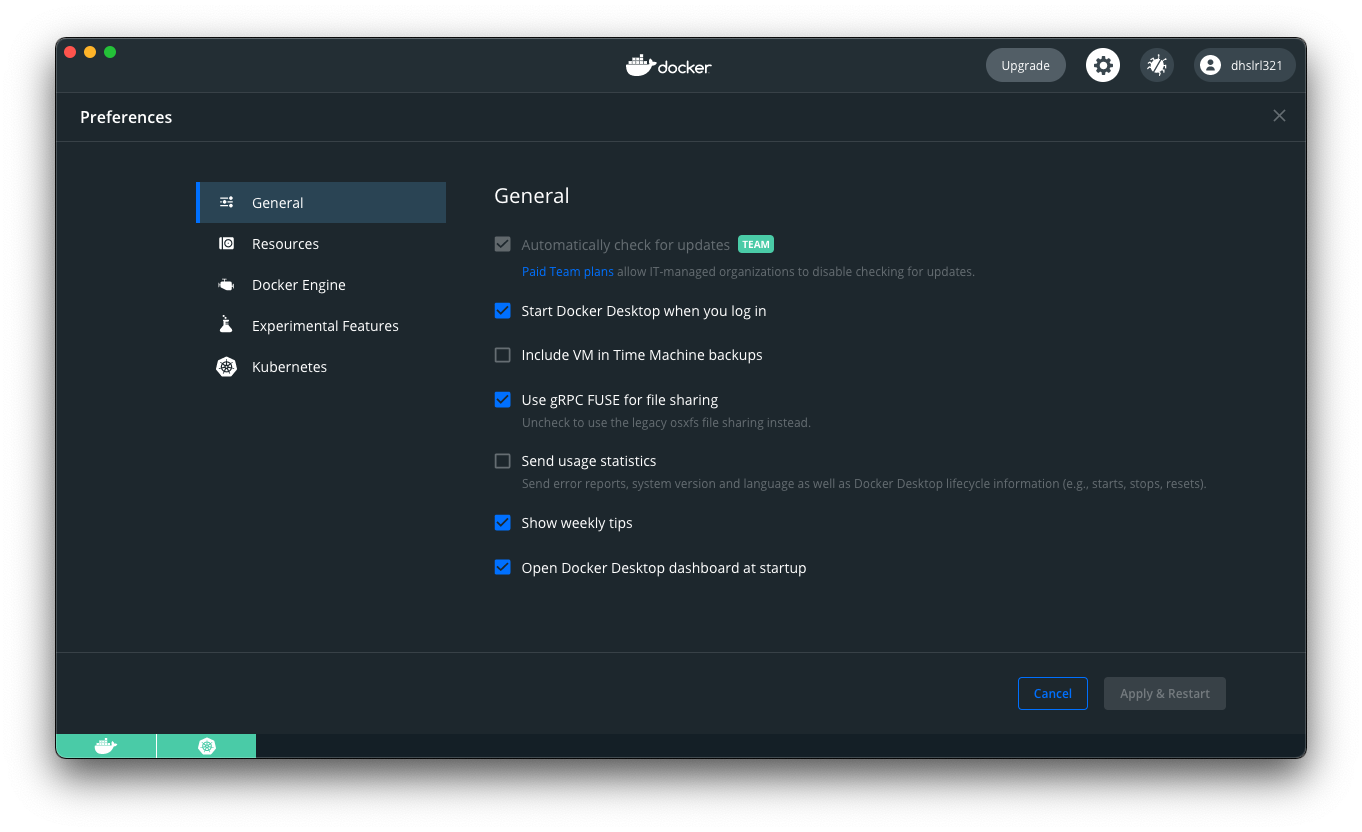The height and width of the screenshot is (832, 1362).
Task: Enable Send usage statistics checkbox
Action: click(503, 461)
